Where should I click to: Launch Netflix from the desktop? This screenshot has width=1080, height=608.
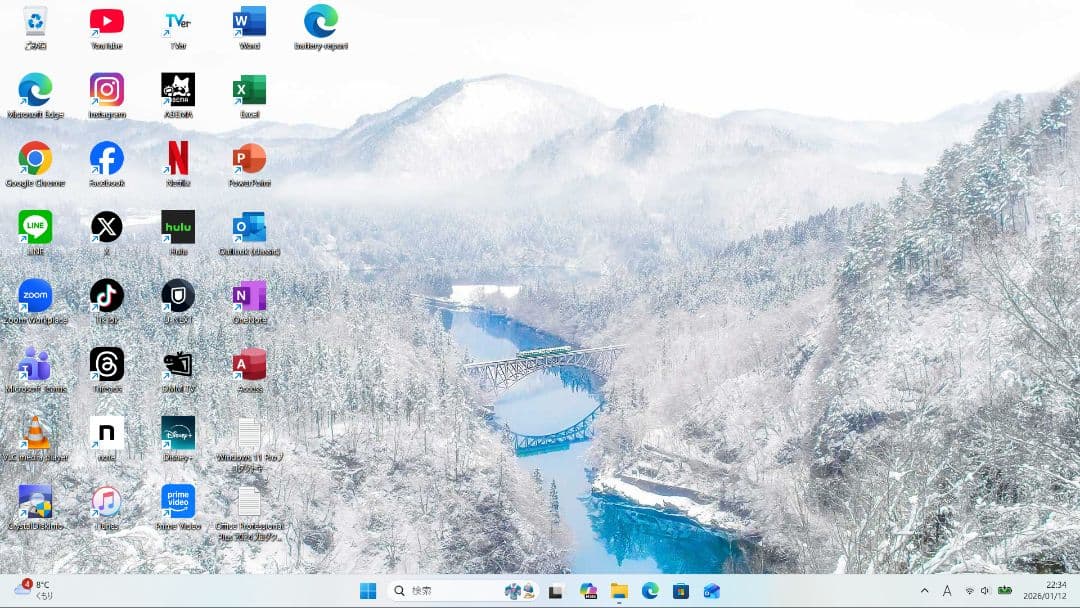[177, 160]
